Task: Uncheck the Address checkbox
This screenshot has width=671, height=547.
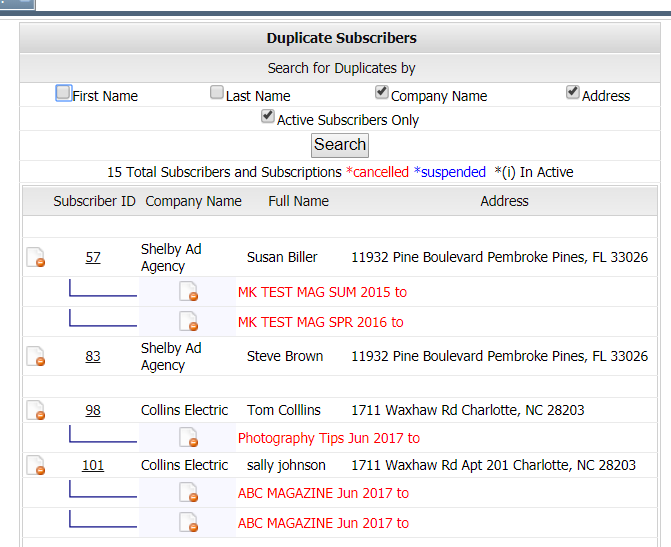Action: [573, 92]
